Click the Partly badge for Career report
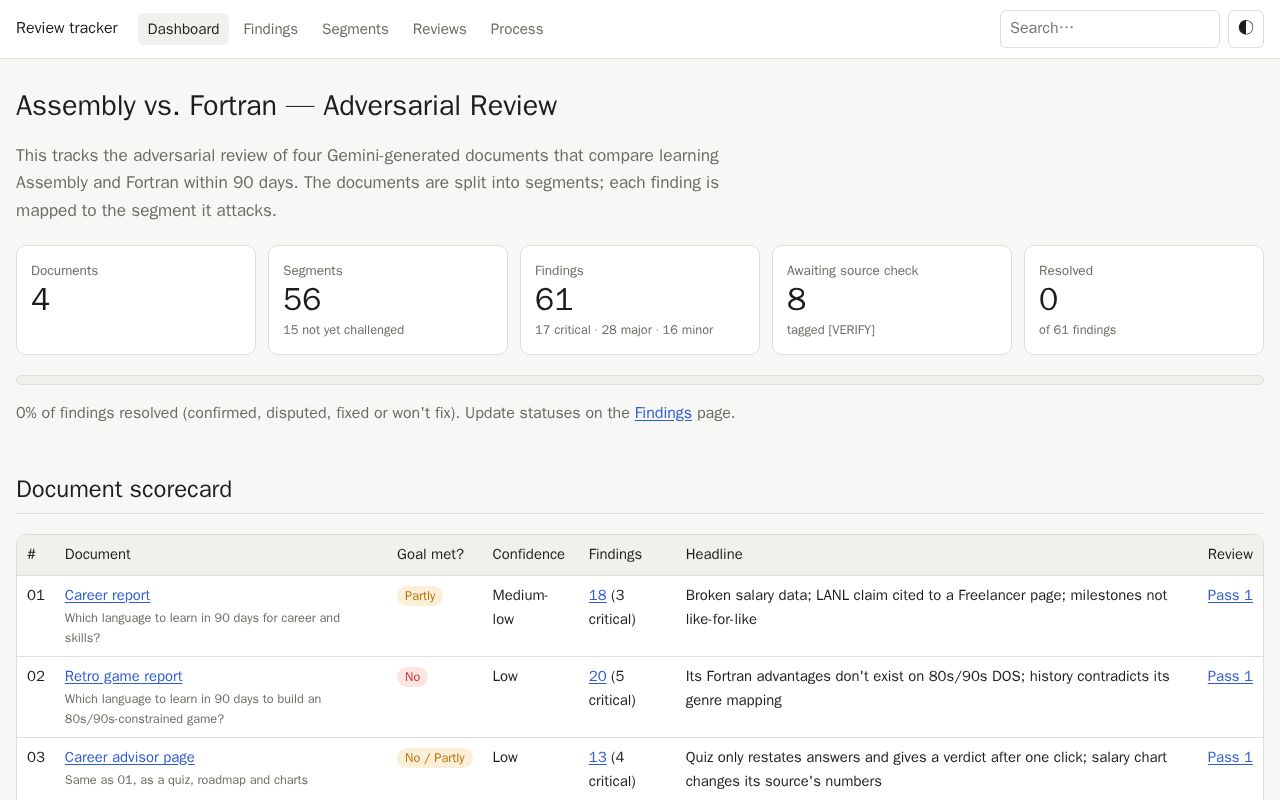Screen dimensions: 1280x800 420,596
